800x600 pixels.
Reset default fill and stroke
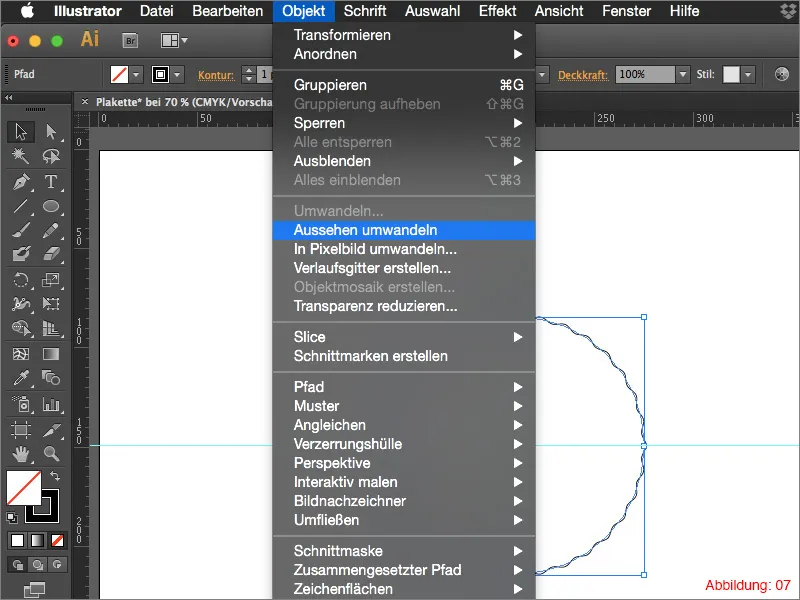pos(12,518)
